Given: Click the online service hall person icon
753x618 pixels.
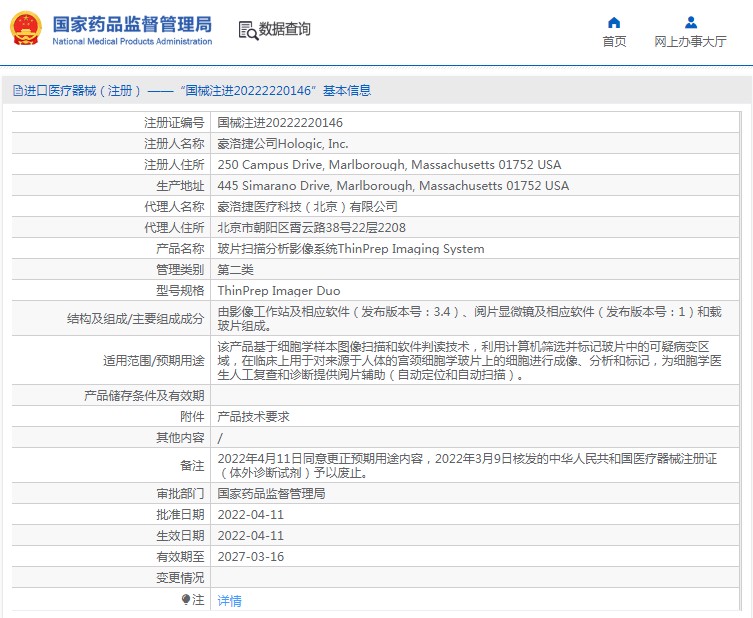Looking at the screenshot, I should click(691, 23).
